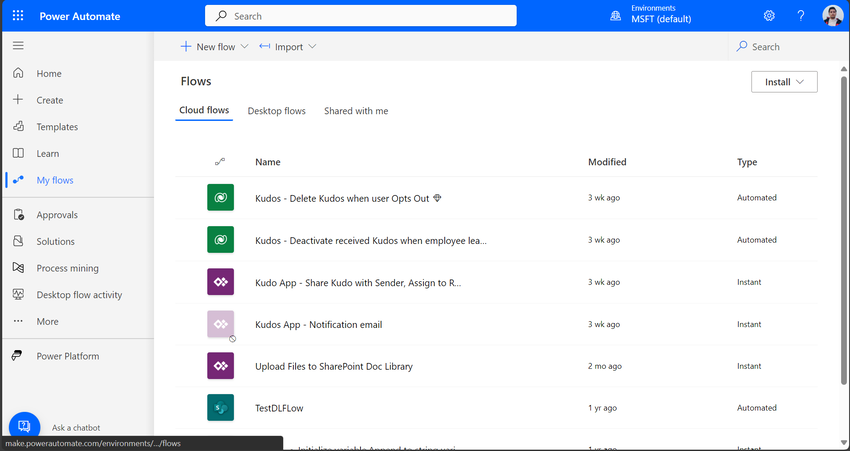
Task: Click the scrollbar up arrow
Action: [843, 69]
